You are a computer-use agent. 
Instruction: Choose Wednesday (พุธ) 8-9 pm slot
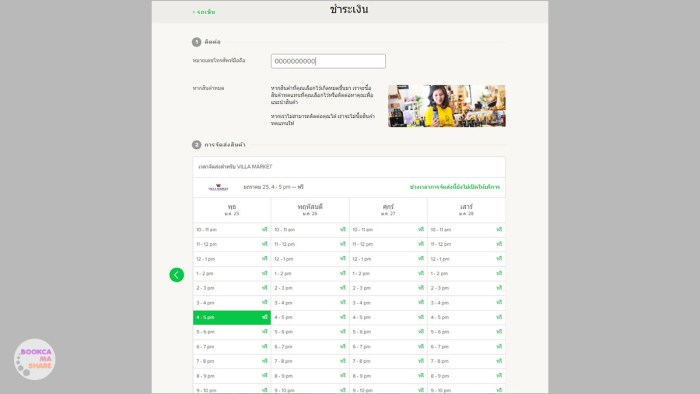pyautogui.click(x=232, y=376)
